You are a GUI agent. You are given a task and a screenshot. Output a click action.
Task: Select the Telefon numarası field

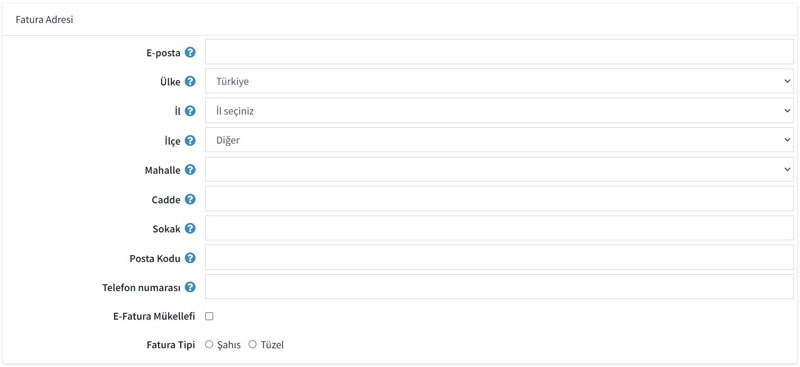point(499,287)
